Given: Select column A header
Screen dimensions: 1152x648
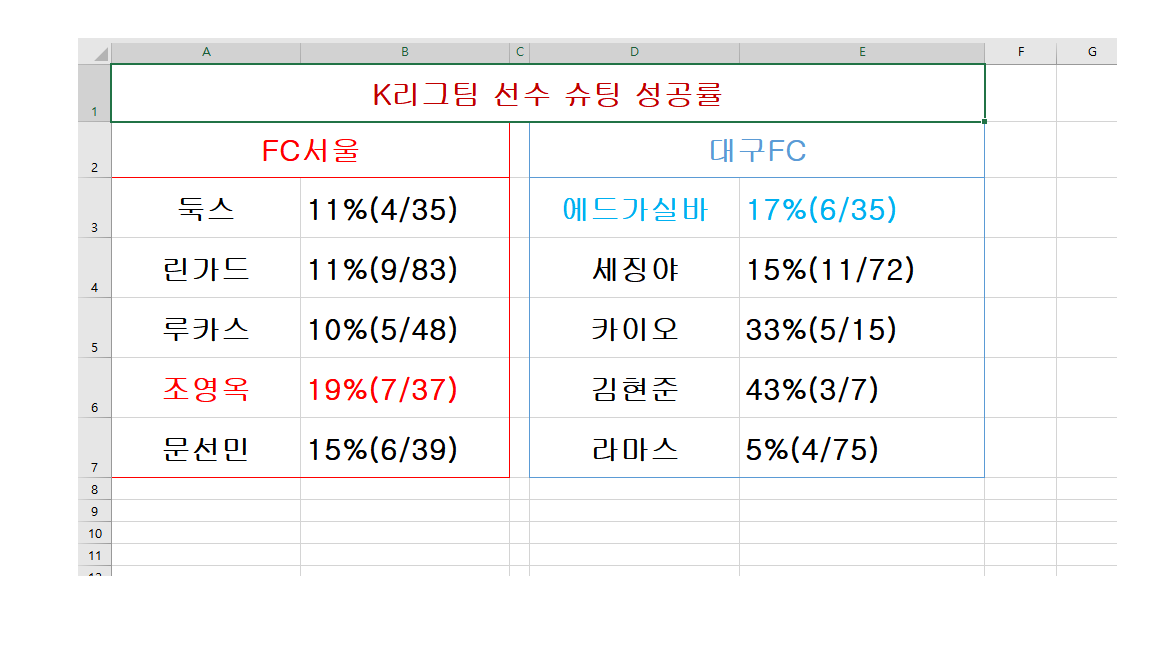Looking at the screenshot, I should coord(206,52).
